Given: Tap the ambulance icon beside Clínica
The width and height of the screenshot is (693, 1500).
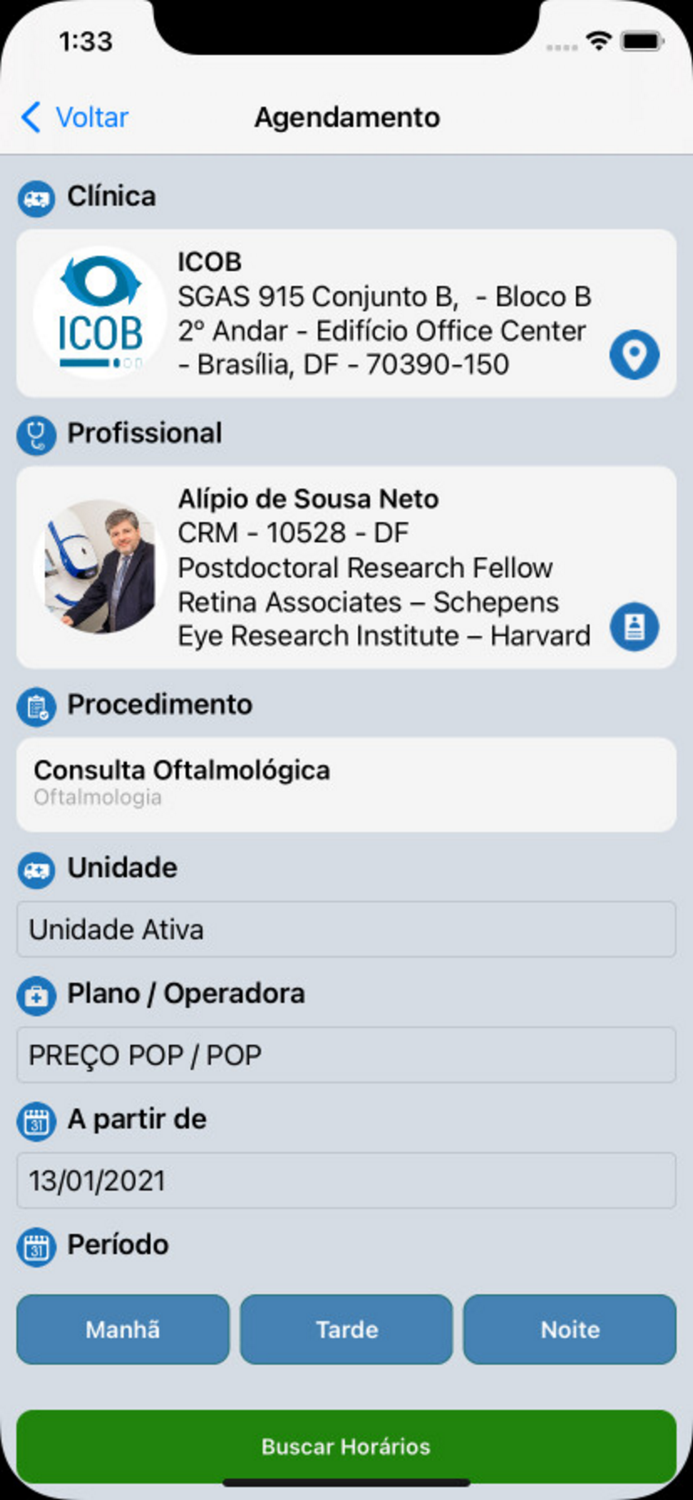Looking at the screenshot, I should 37,198.
